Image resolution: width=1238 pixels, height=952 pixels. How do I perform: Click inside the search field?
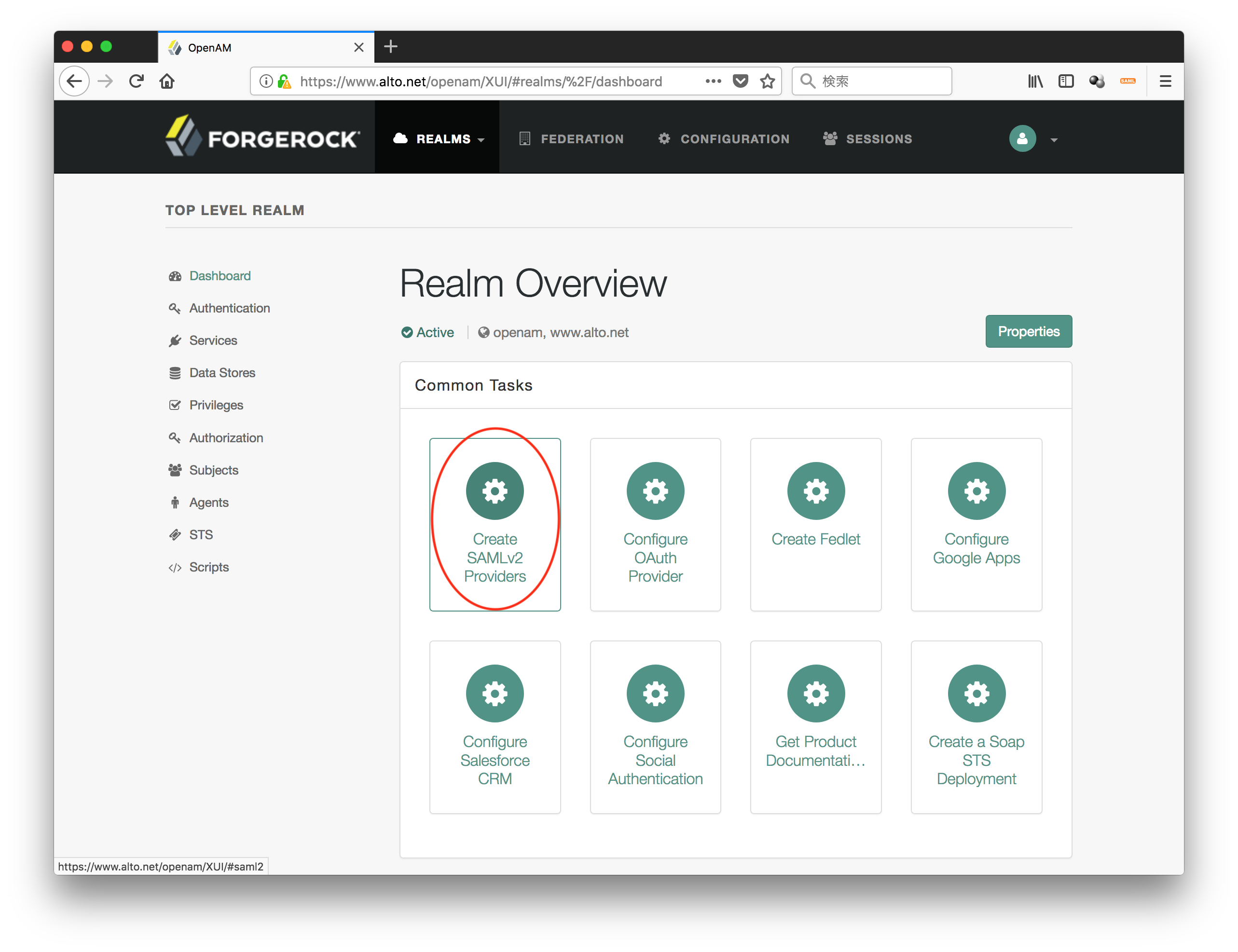873,81
